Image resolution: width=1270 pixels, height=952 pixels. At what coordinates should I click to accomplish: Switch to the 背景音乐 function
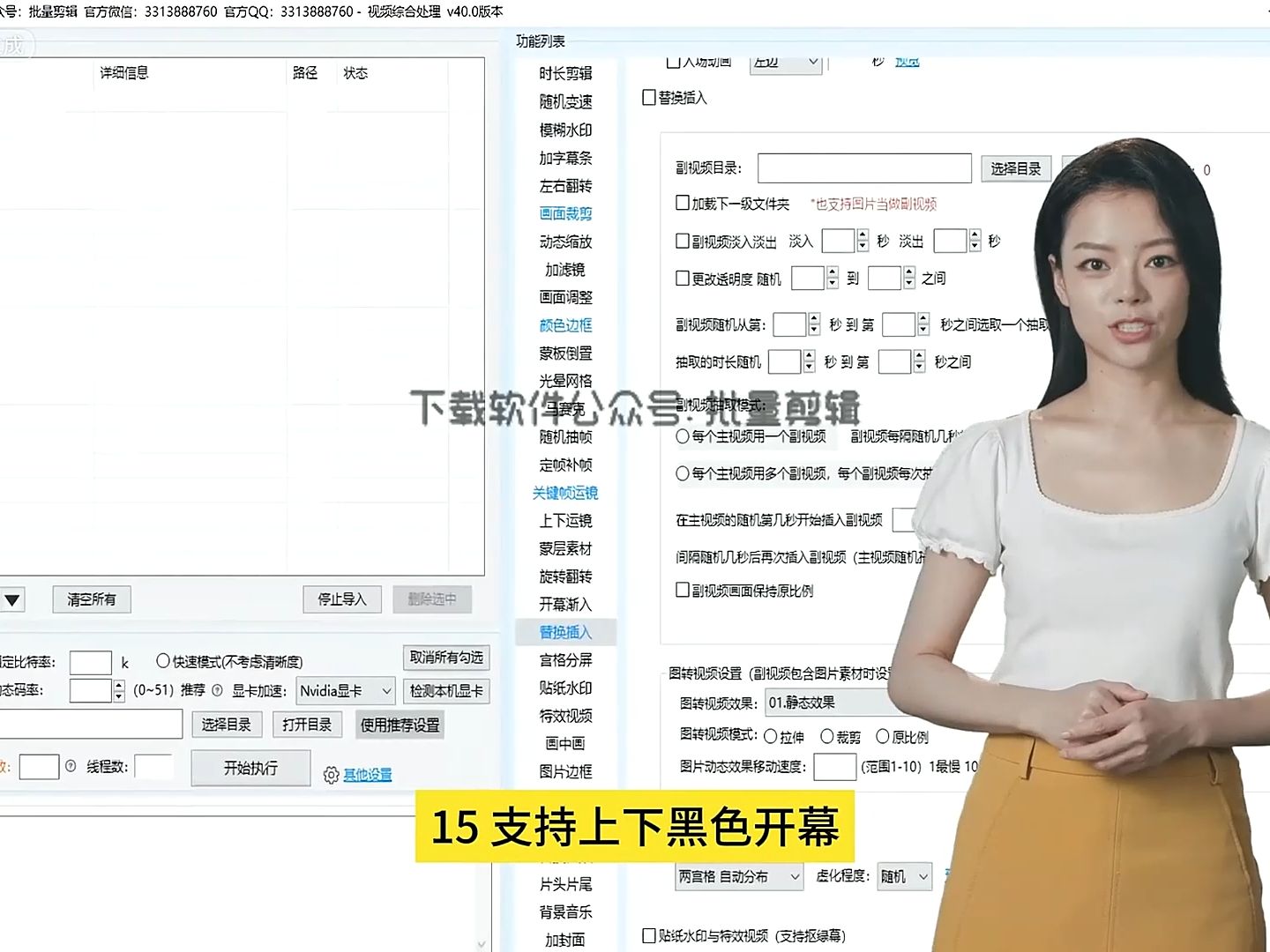click(x=566, y=912)
